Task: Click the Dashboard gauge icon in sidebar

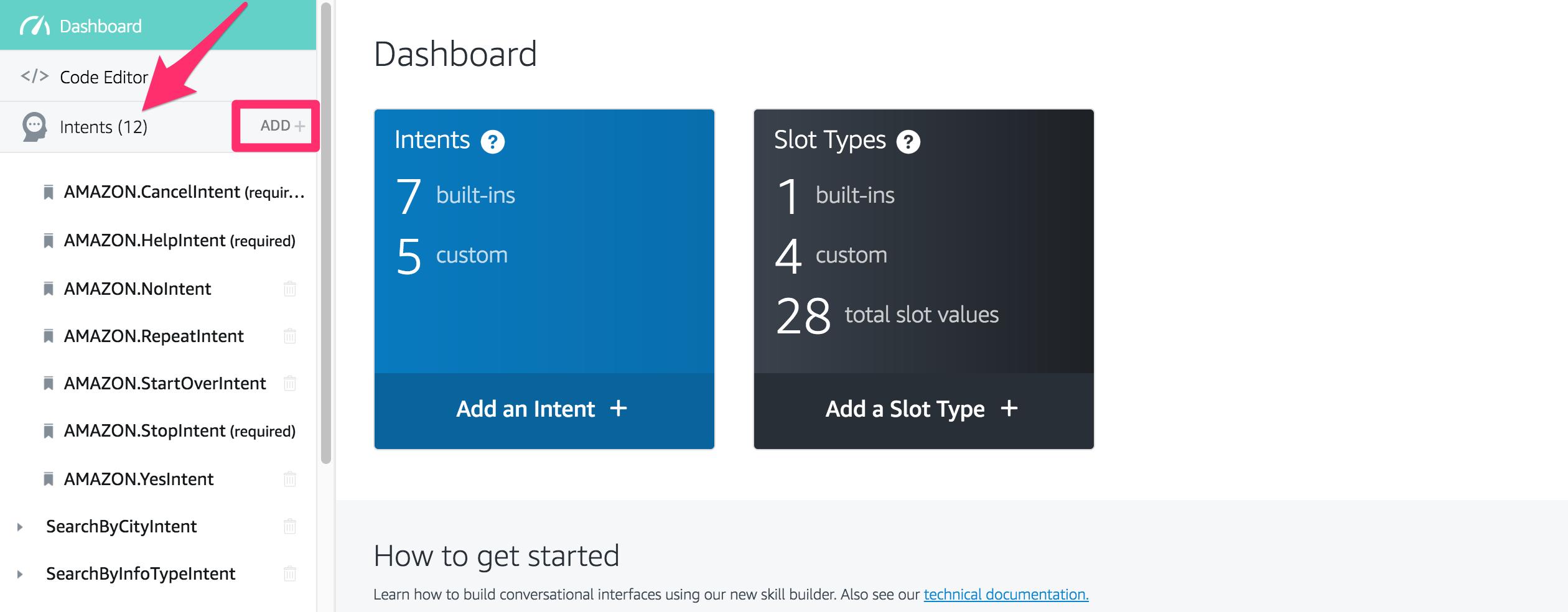Action: point(35,25)
